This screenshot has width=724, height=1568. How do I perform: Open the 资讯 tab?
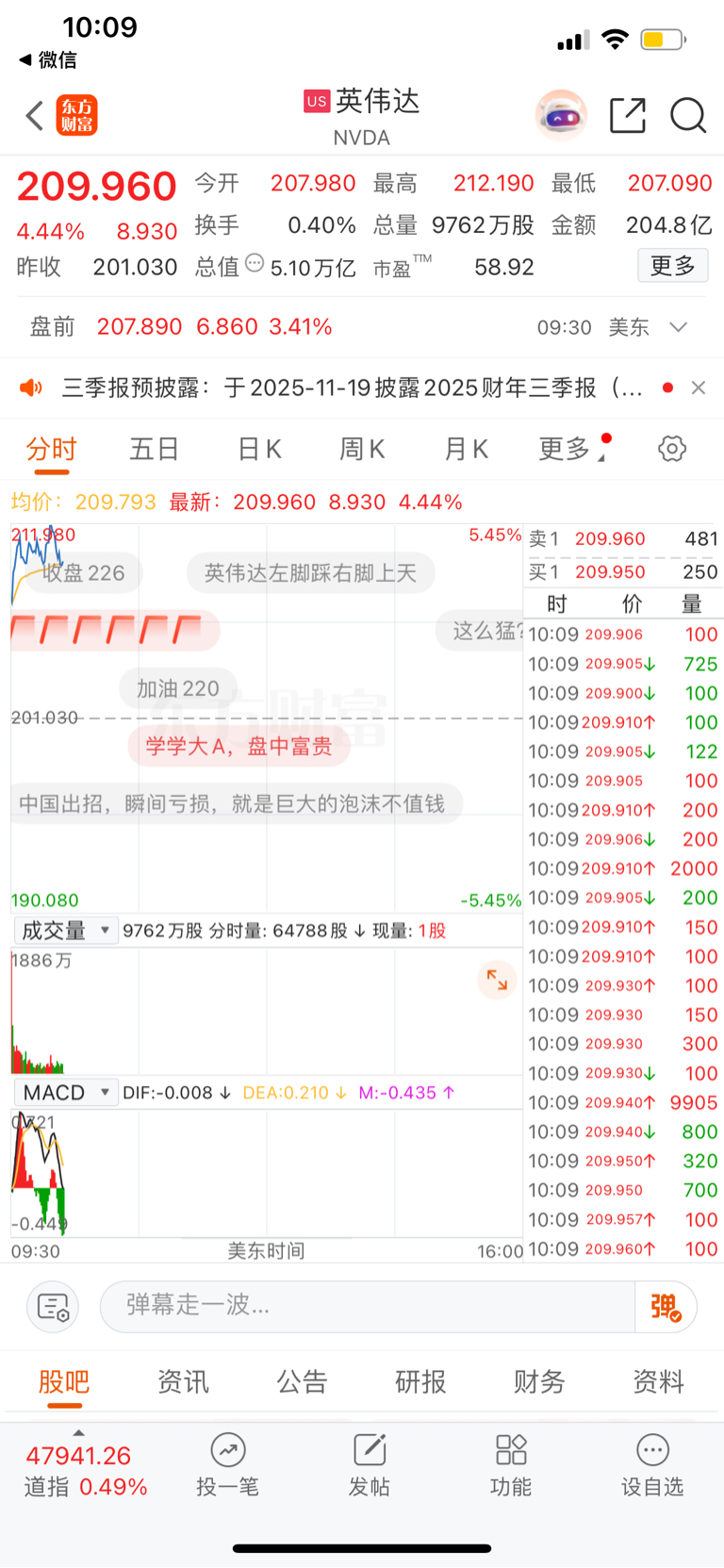[x=183, y=1382]
